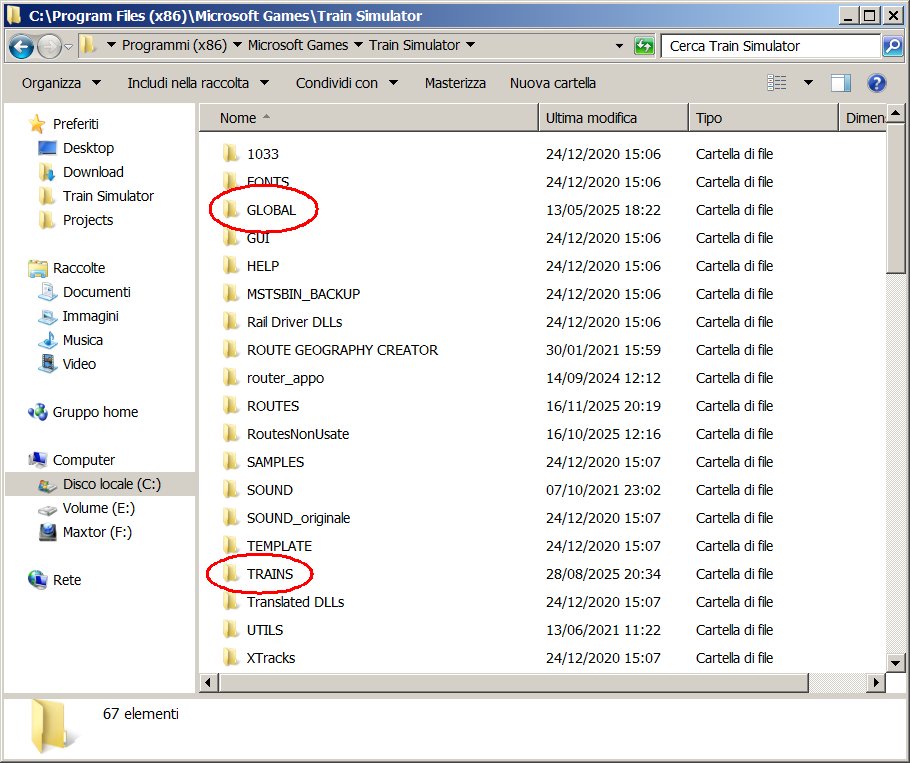The height and width of the screenshot is (763, 910).
Task: Open the view options dropdown arrow
Action: (x=808, y=83)
